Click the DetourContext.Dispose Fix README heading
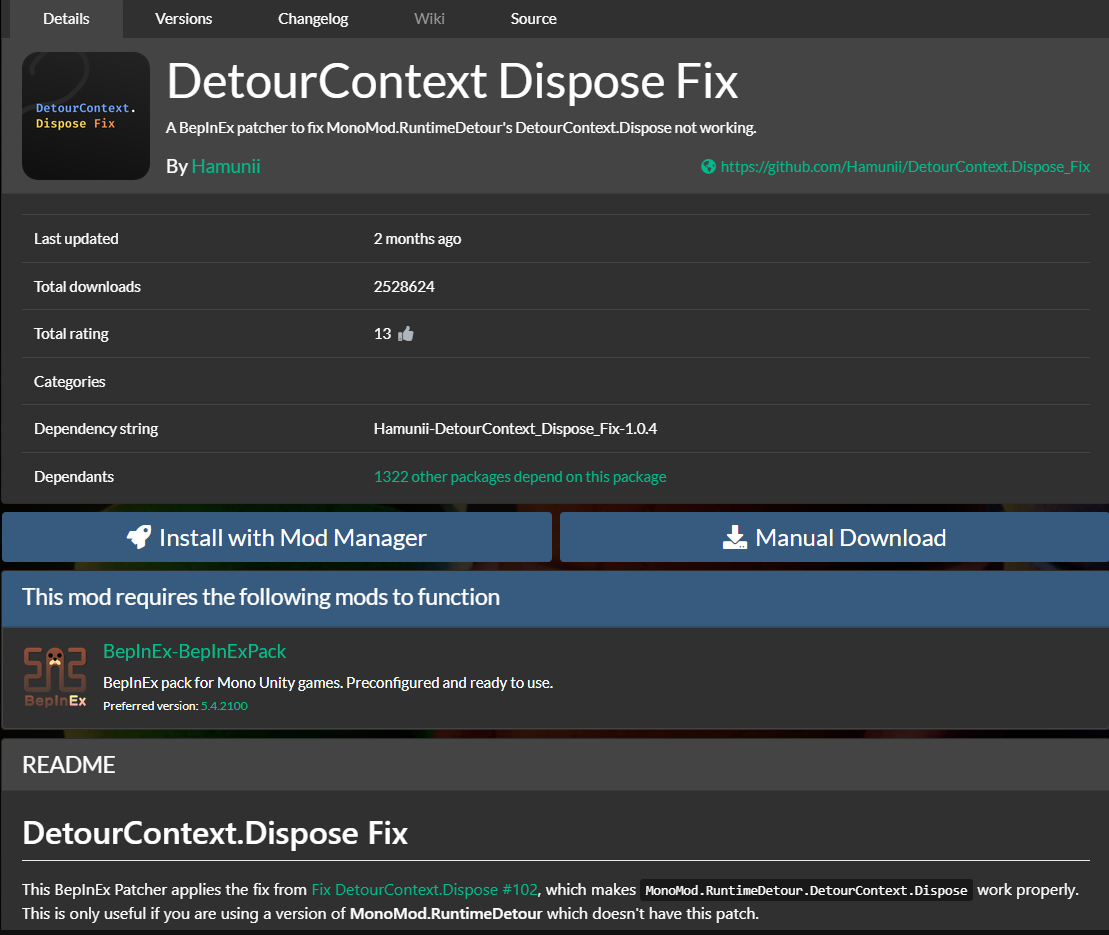Viewport: 1109px width, 935px height. (x=215, y=833)
